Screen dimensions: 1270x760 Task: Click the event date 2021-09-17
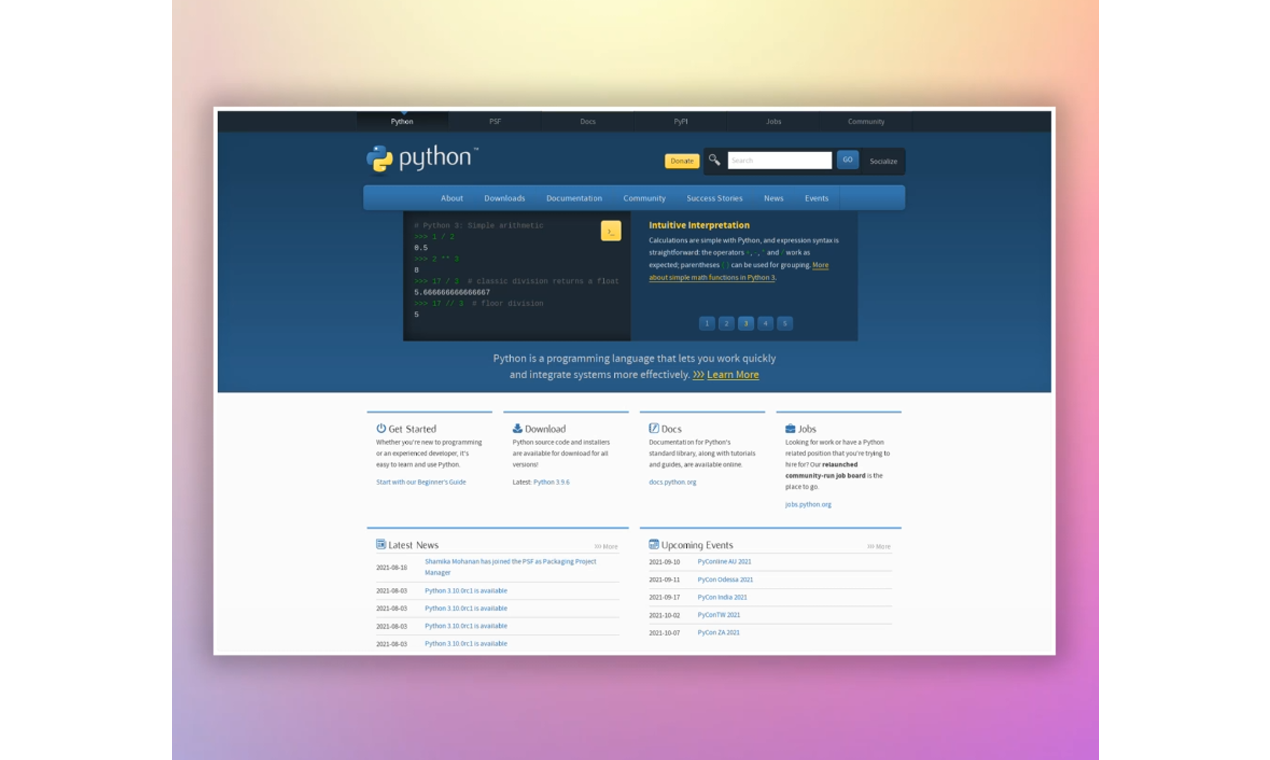[x=664, y=597]
